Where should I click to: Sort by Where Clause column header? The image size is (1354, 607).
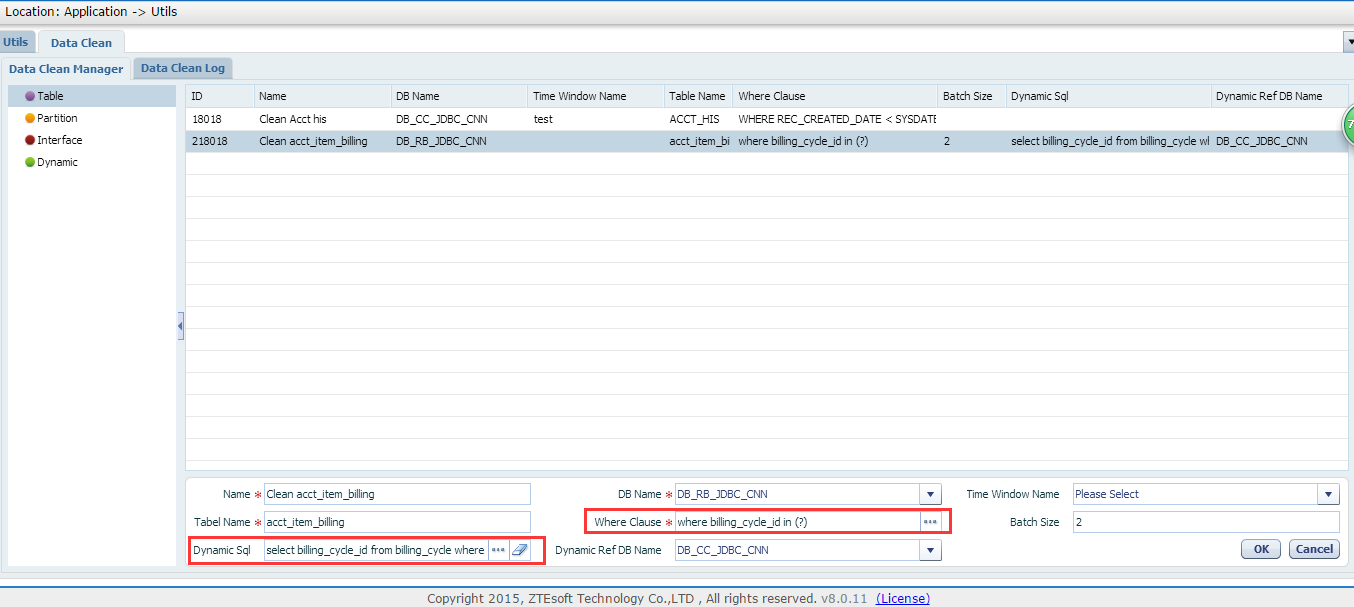point(836,96)
